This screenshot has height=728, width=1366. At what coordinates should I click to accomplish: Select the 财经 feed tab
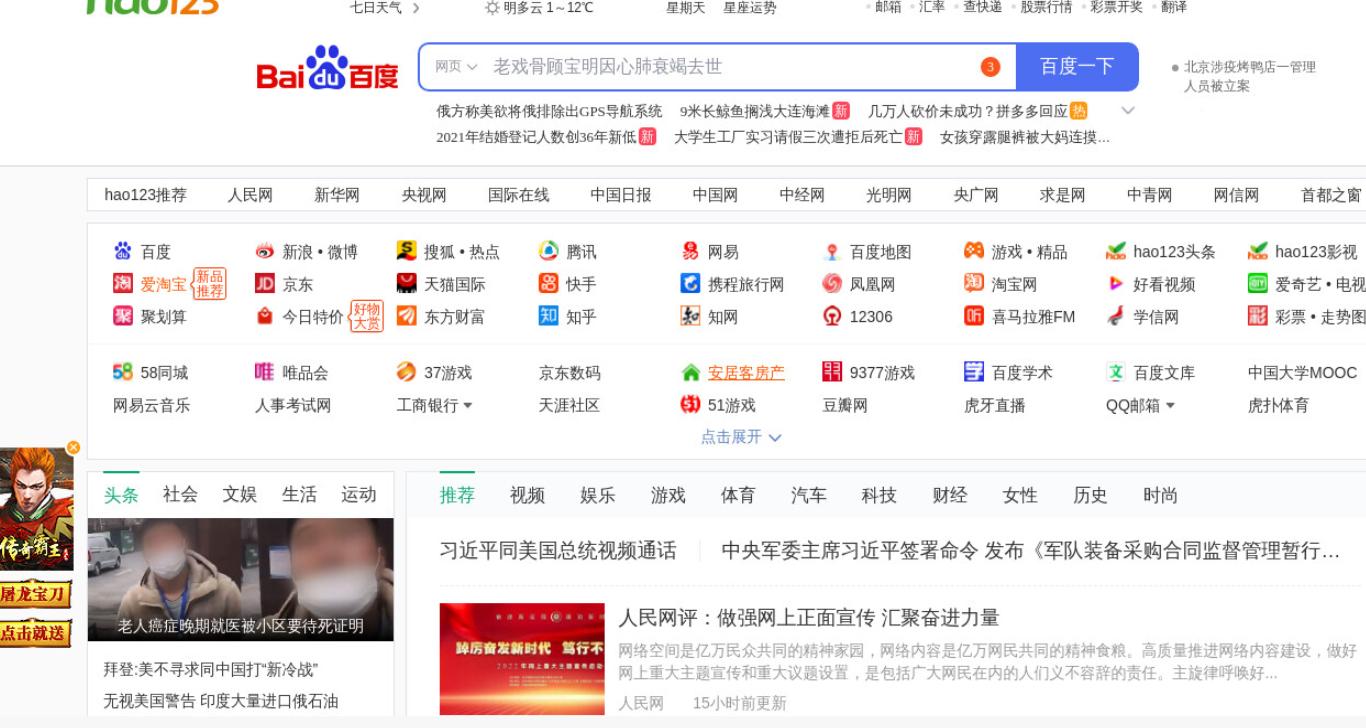coord(950,495)
